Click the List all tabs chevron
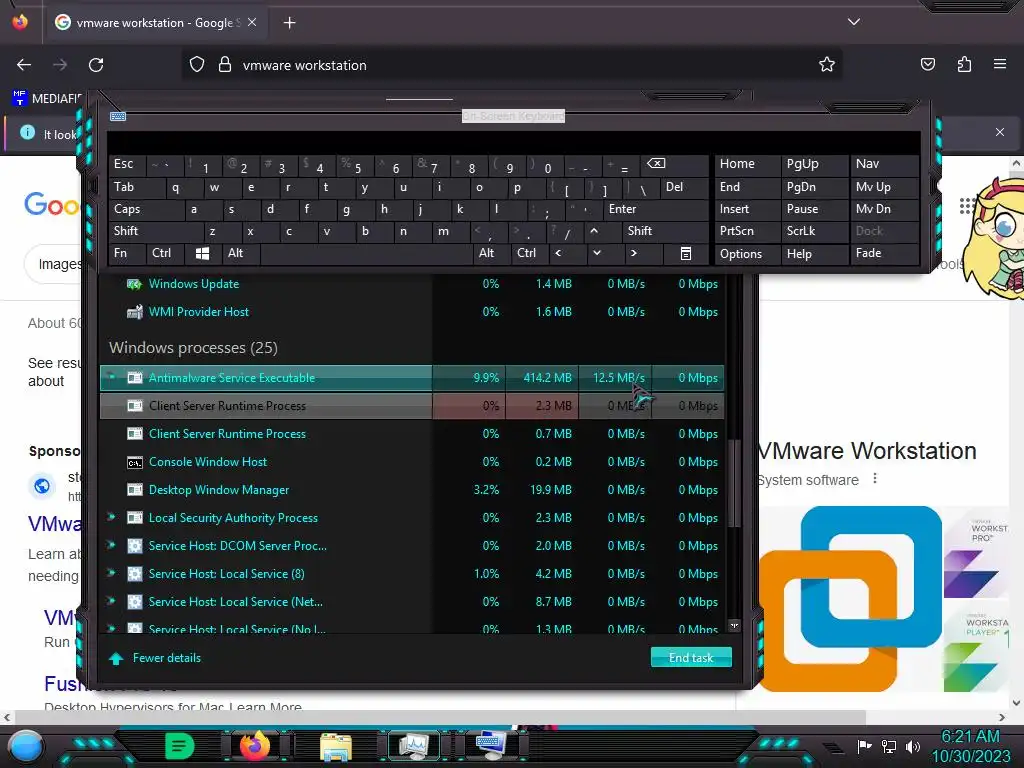 pos(854,22)
